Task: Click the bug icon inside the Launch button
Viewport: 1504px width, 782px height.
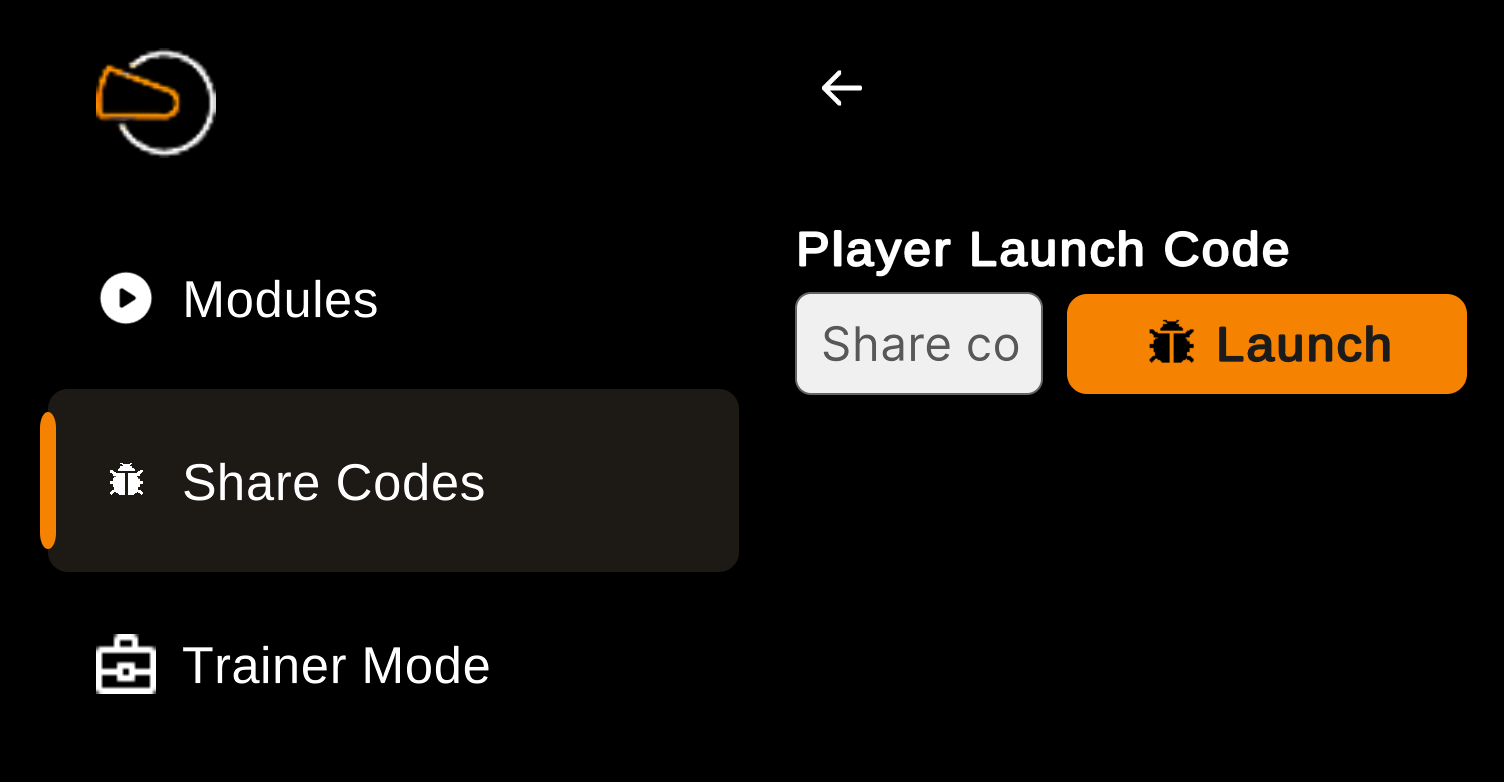Action: [x=1171, y=343]
